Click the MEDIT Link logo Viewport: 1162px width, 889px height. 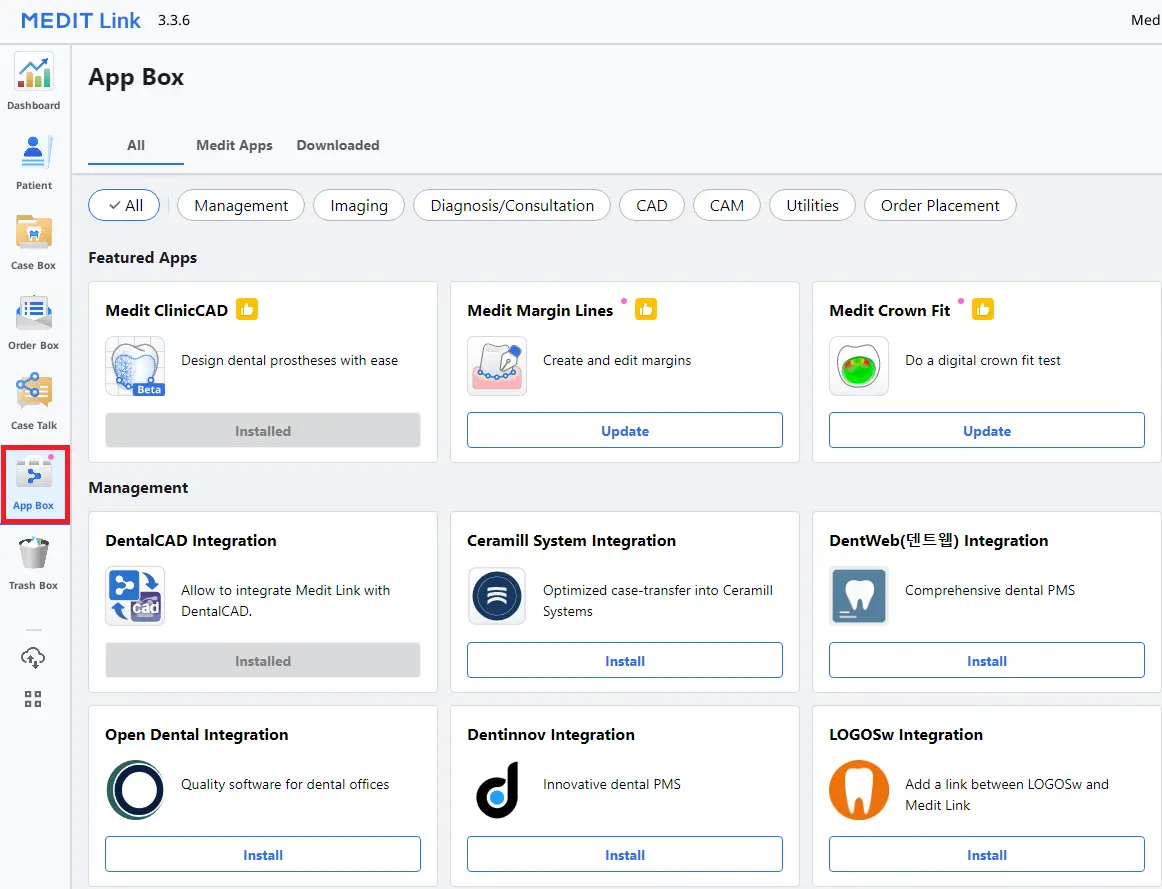[x=80, y=20]
